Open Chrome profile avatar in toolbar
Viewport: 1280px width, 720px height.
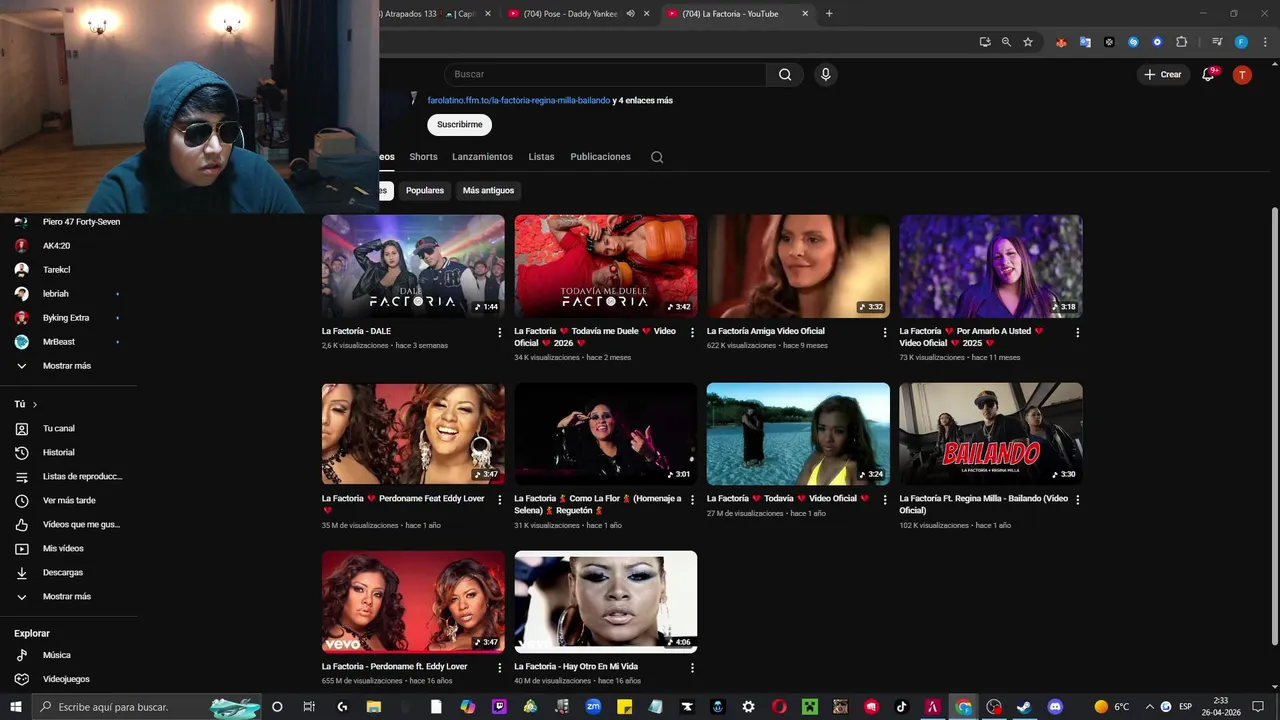(x=1241, y=42)
